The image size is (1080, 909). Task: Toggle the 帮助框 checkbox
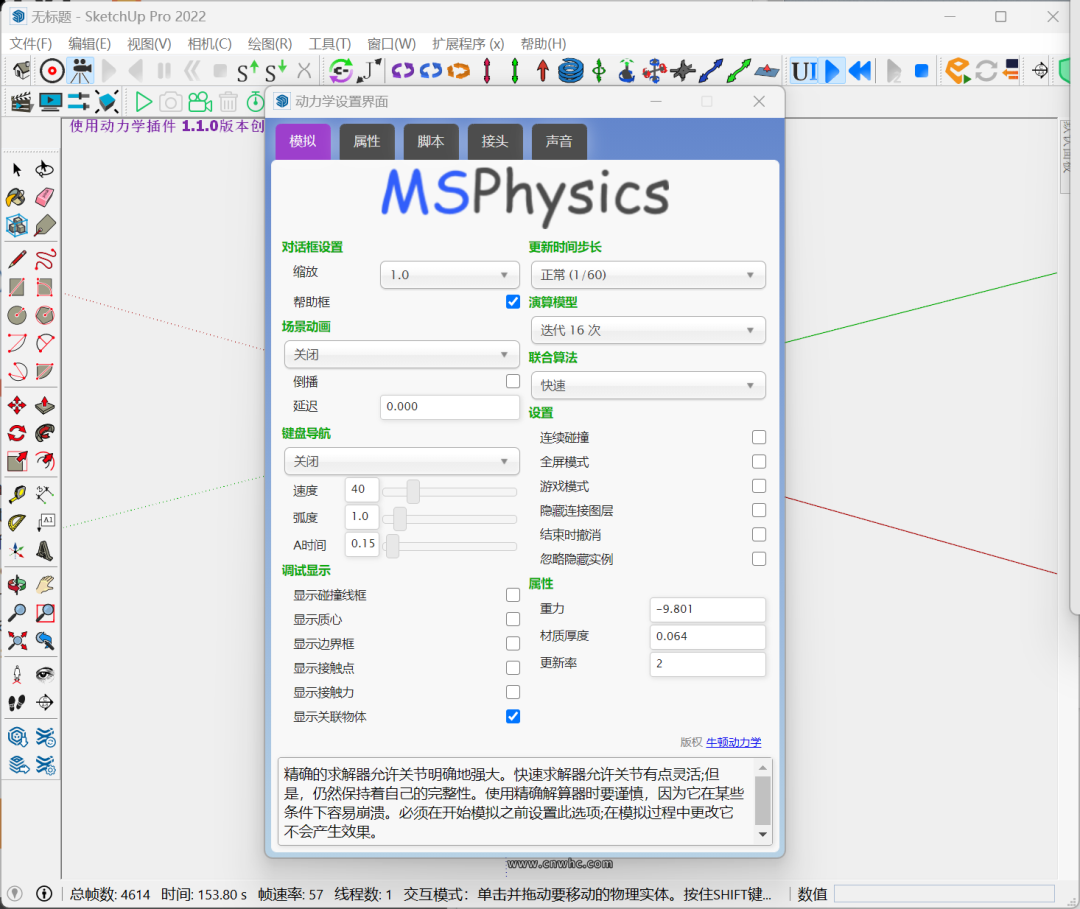click(x=512, y=302)
